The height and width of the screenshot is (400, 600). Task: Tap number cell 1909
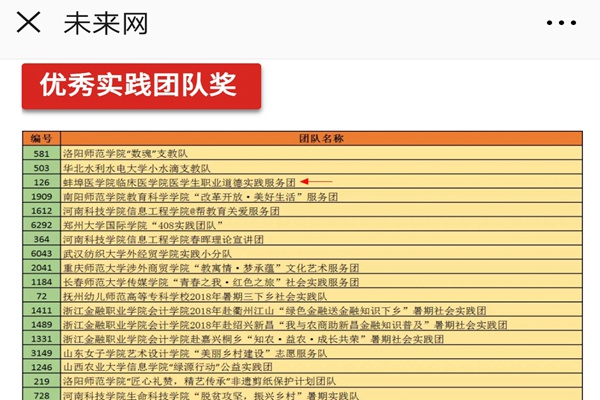41,197
